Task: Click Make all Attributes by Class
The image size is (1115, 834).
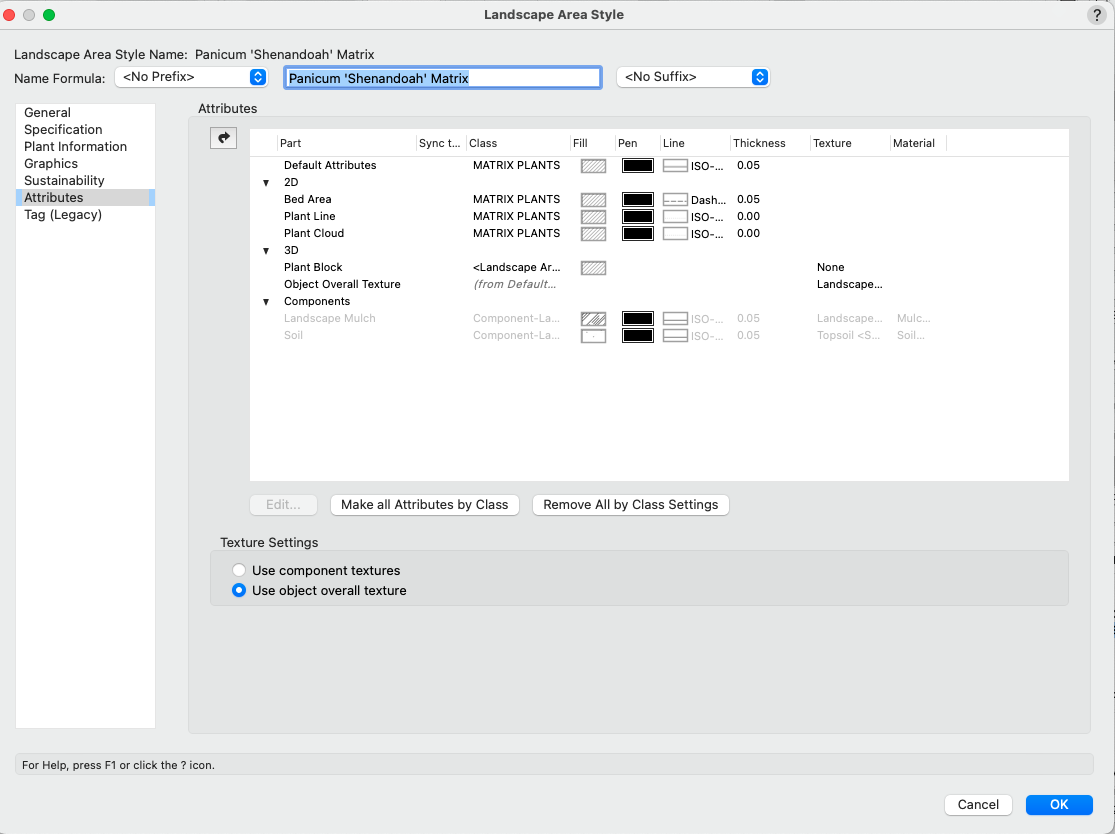Action: point(424,505)
